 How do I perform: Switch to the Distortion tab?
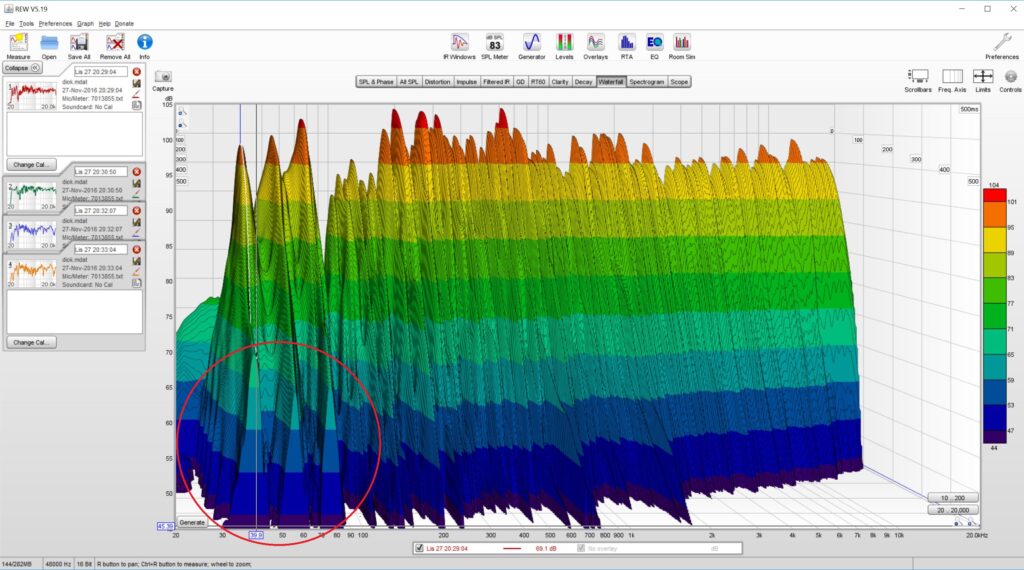[438, 82]
